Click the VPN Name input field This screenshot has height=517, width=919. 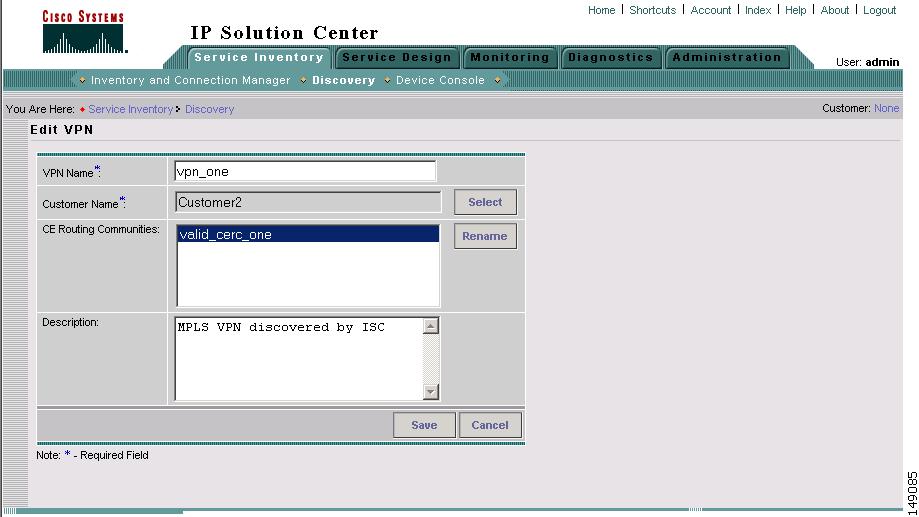(x=305, y=171)
